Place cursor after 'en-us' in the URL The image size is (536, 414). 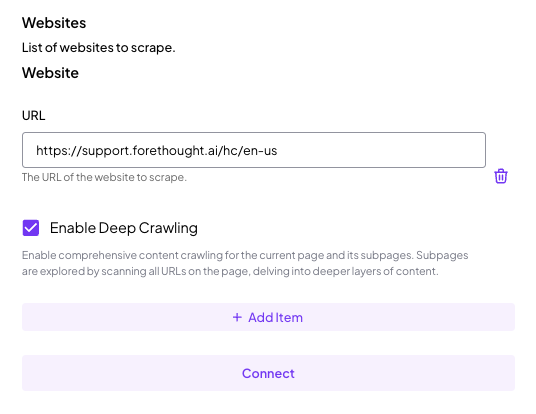[x=278, y=150]
